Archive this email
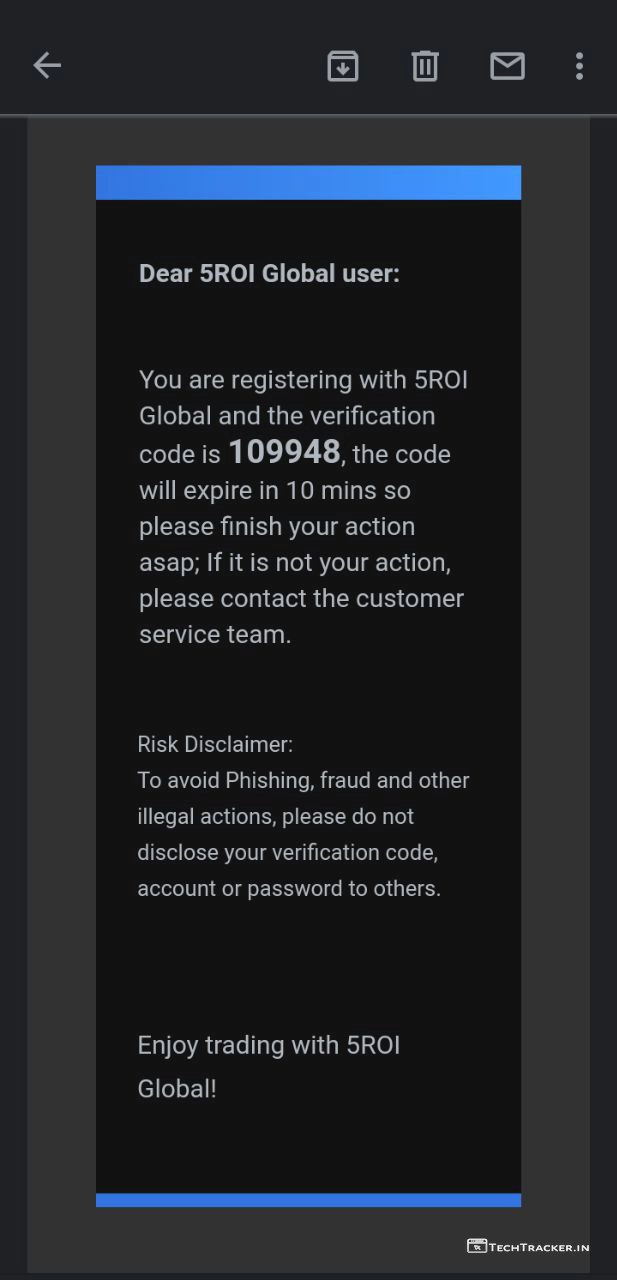 tap(343, 66)
